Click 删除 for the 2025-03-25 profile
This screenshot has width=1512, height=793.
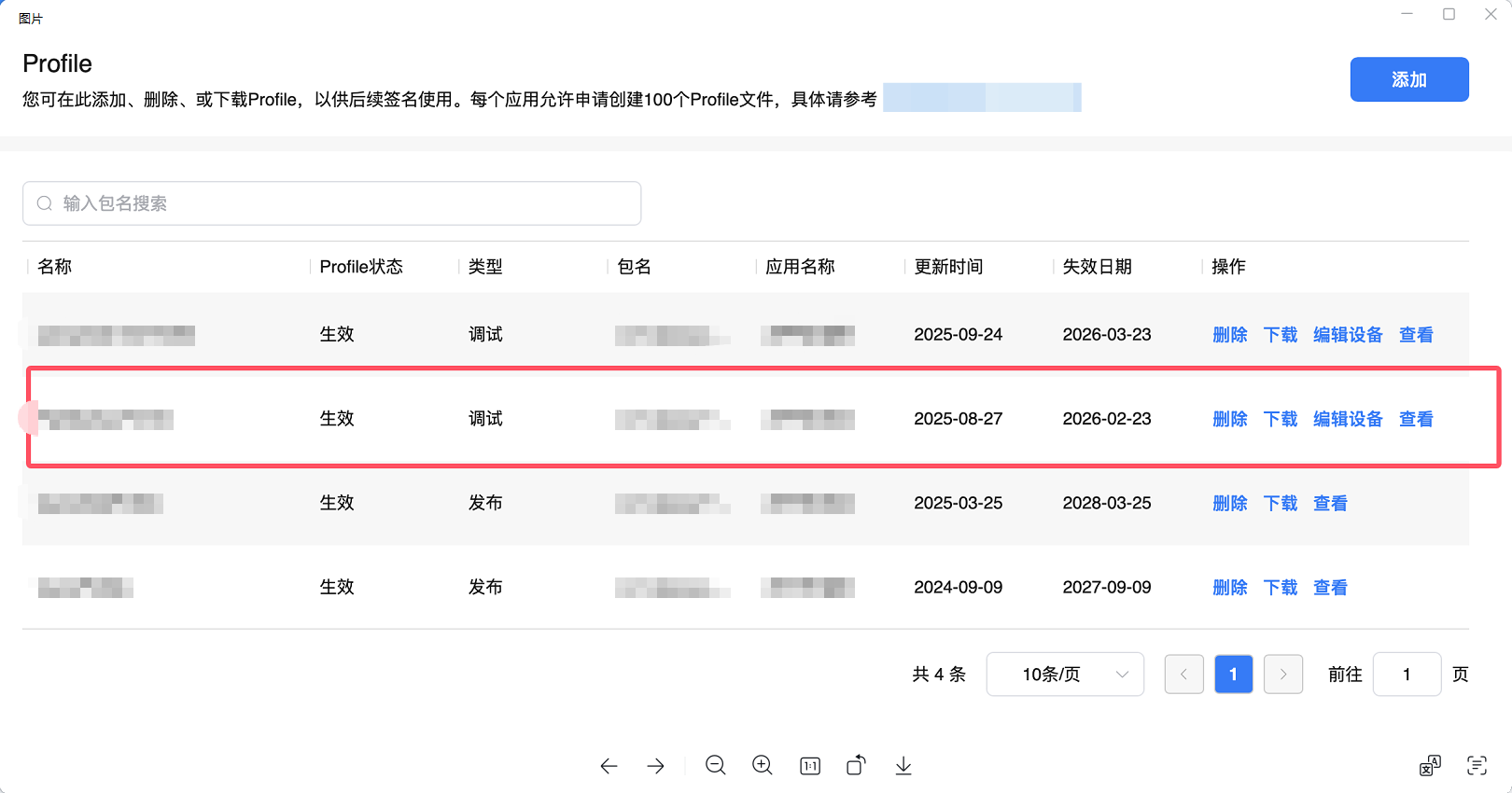1230,504
